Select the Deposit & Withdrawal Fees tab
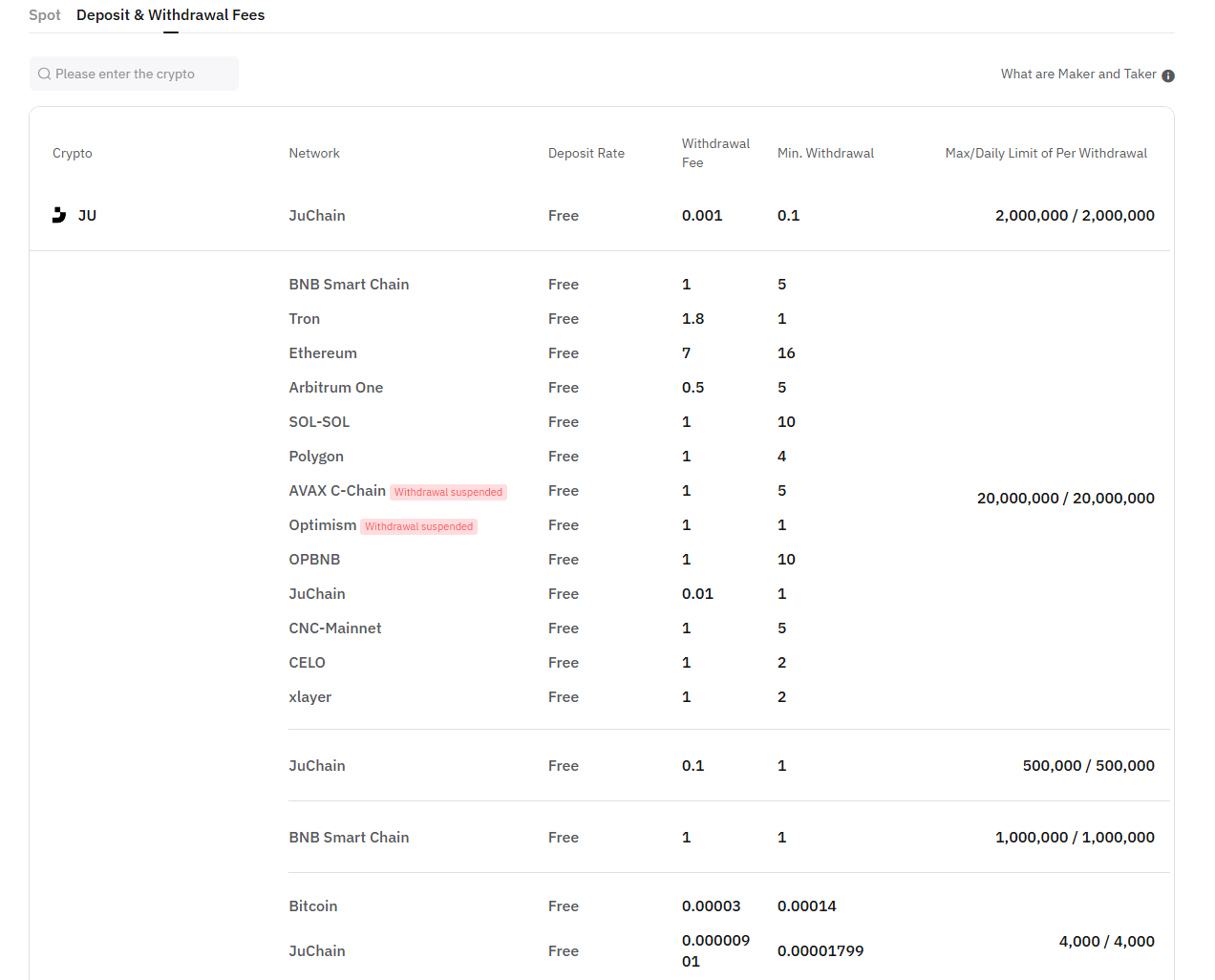 point(170,15)
